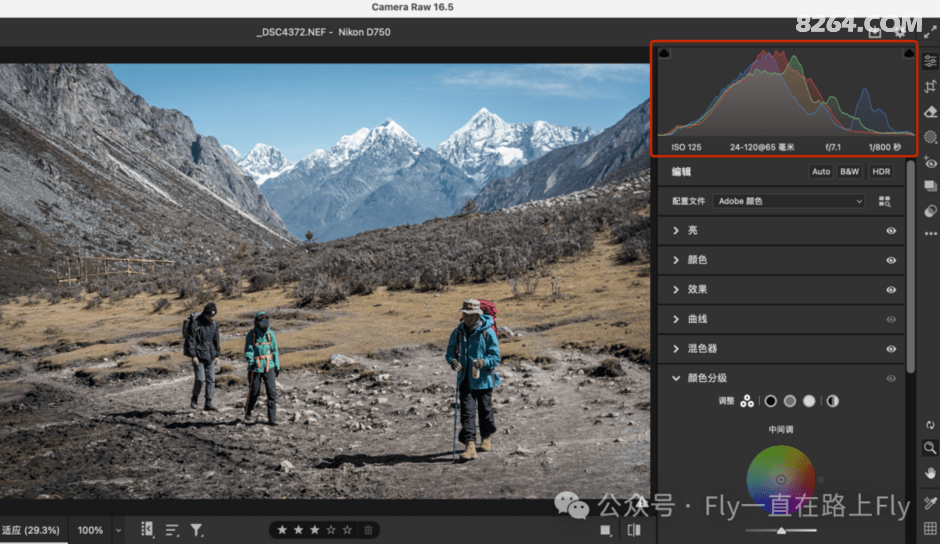
Task: Select the Crop tool in right toolbar
Action: click(x=931, y=87)
